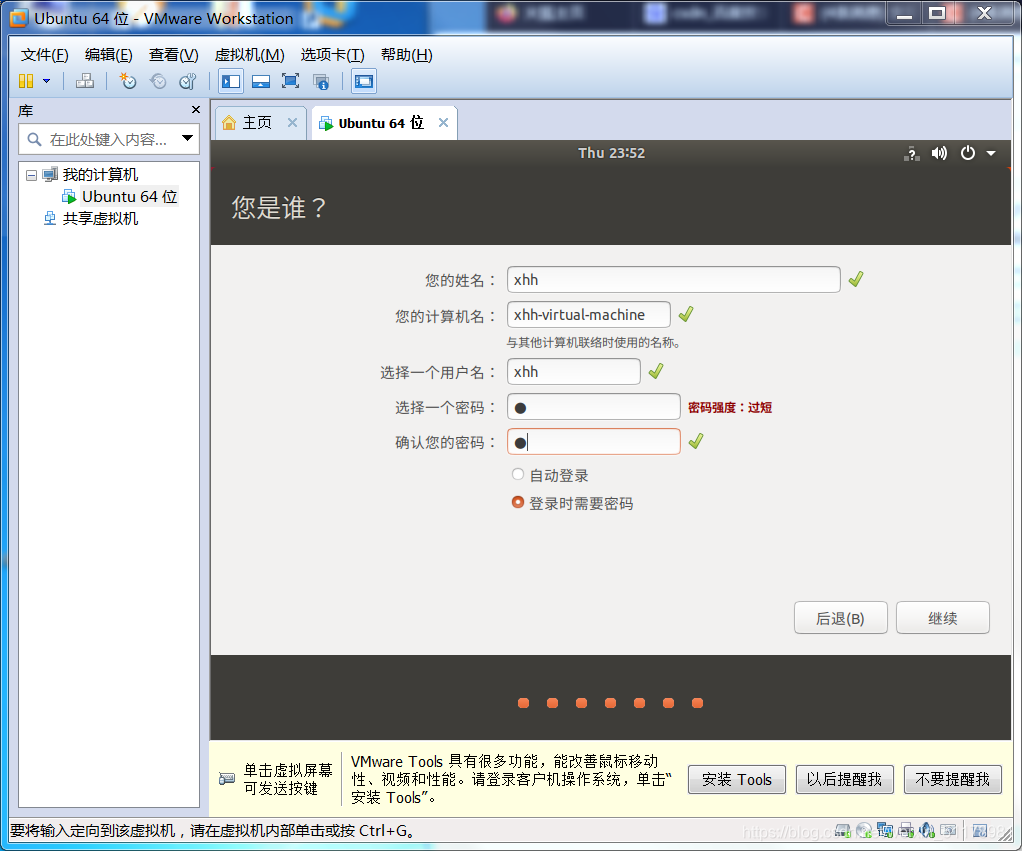The height and width of the screenshot is (851, 1022).
Task: Click the Ubuntu power icon
Action: click(x=968, y=153)
